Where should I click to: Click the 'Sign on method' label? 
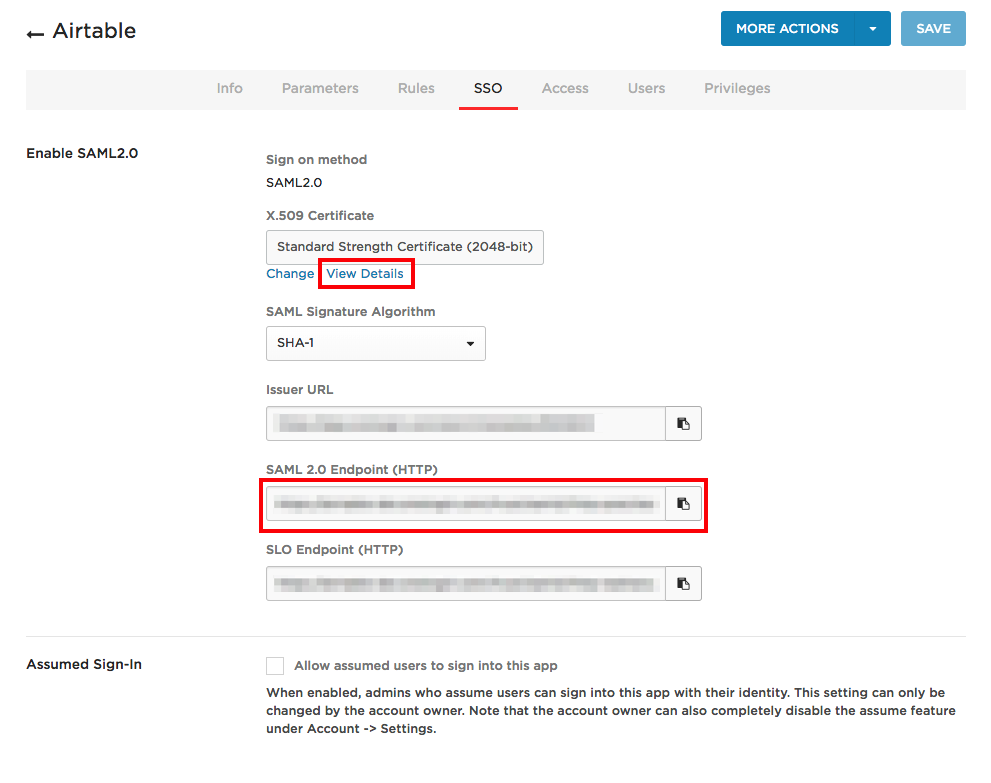[x=317, y=159]
